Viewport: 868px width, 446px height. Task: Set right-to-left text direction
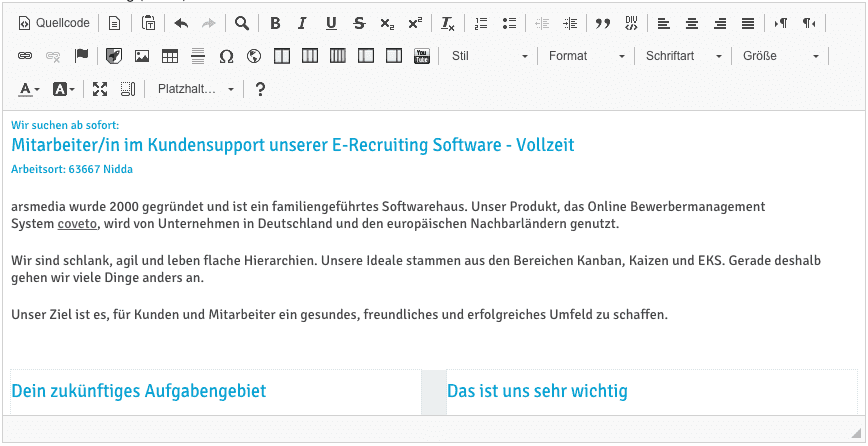click(809, 23)
